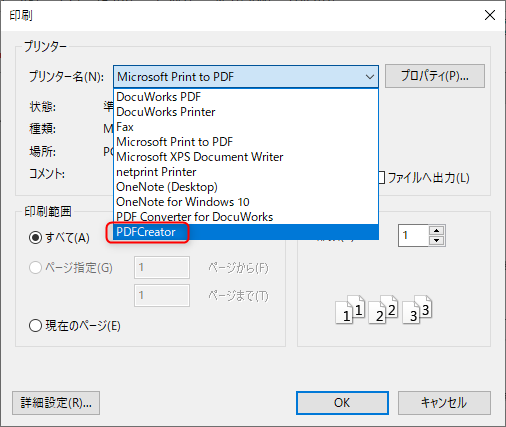Increase copies with up spinner arrow
This screenshot has height=427, width=506.
pyautogui.click(x=437, y=230)
